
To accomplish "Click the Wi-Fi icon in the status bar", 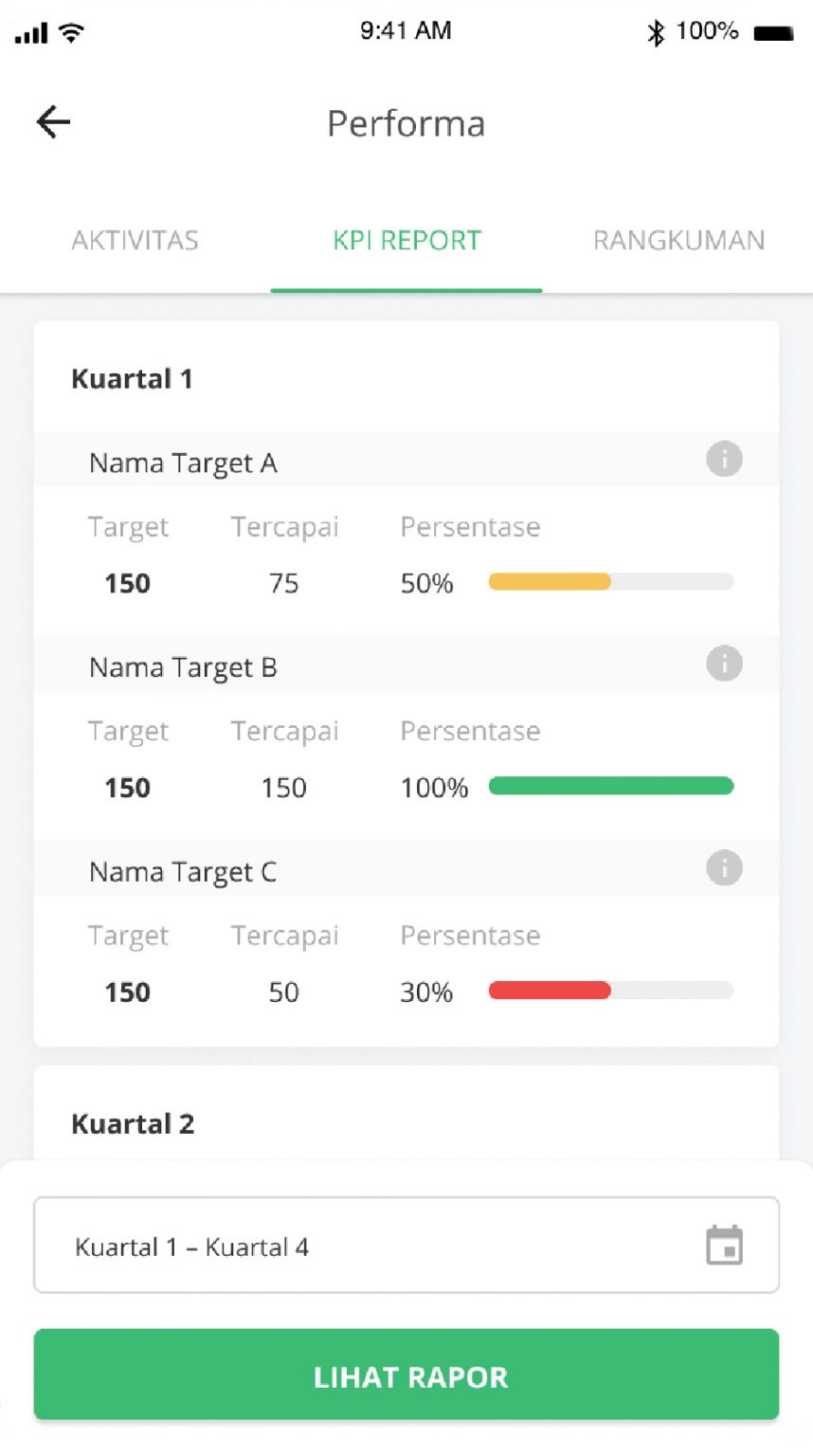I will pyautogui.click(x=69, y=32).
